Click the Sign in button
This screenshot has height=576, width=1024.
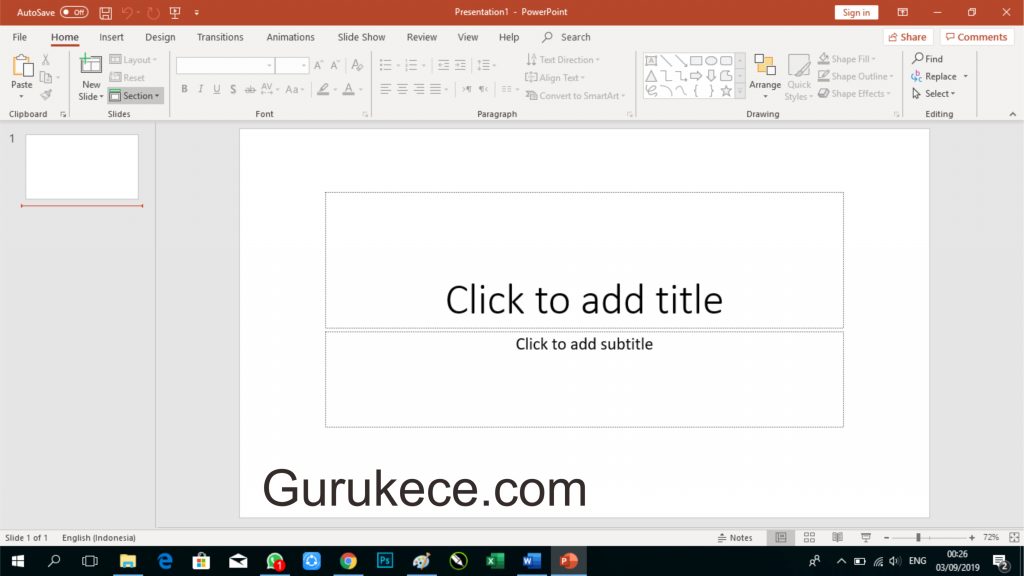point(856,13)
